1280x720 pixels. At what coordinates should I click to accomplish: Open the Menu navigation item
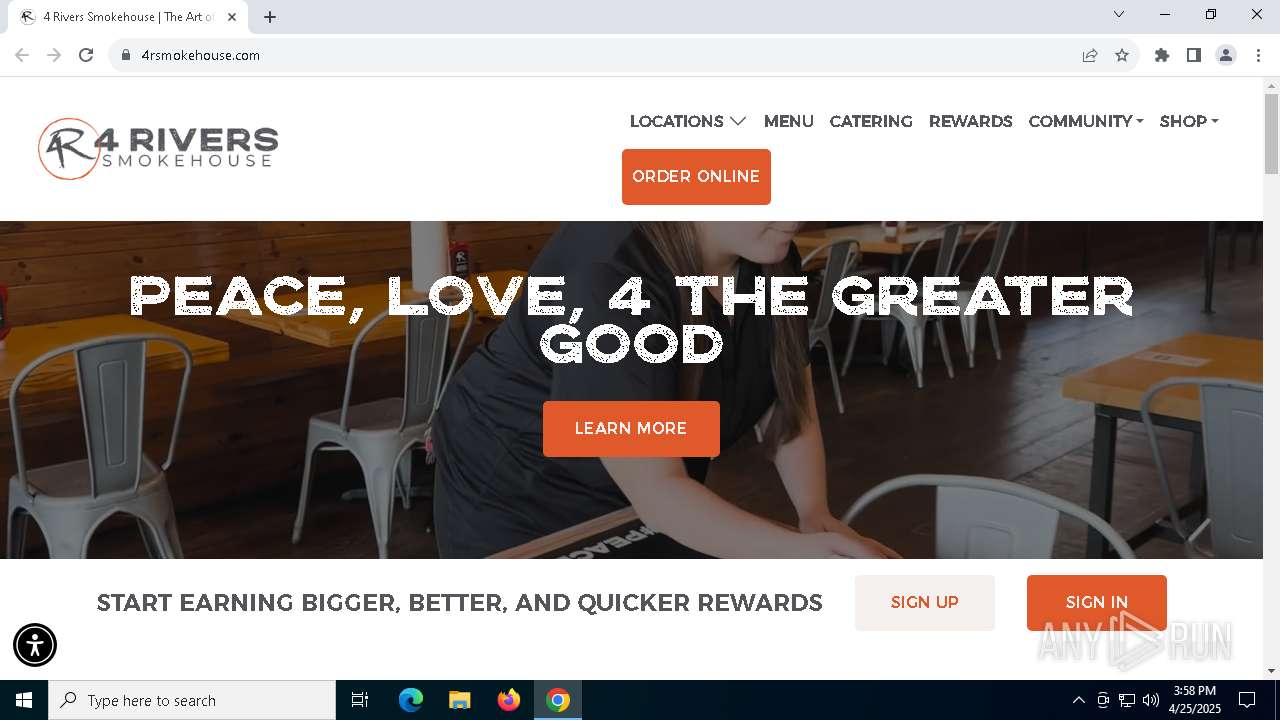789,121
